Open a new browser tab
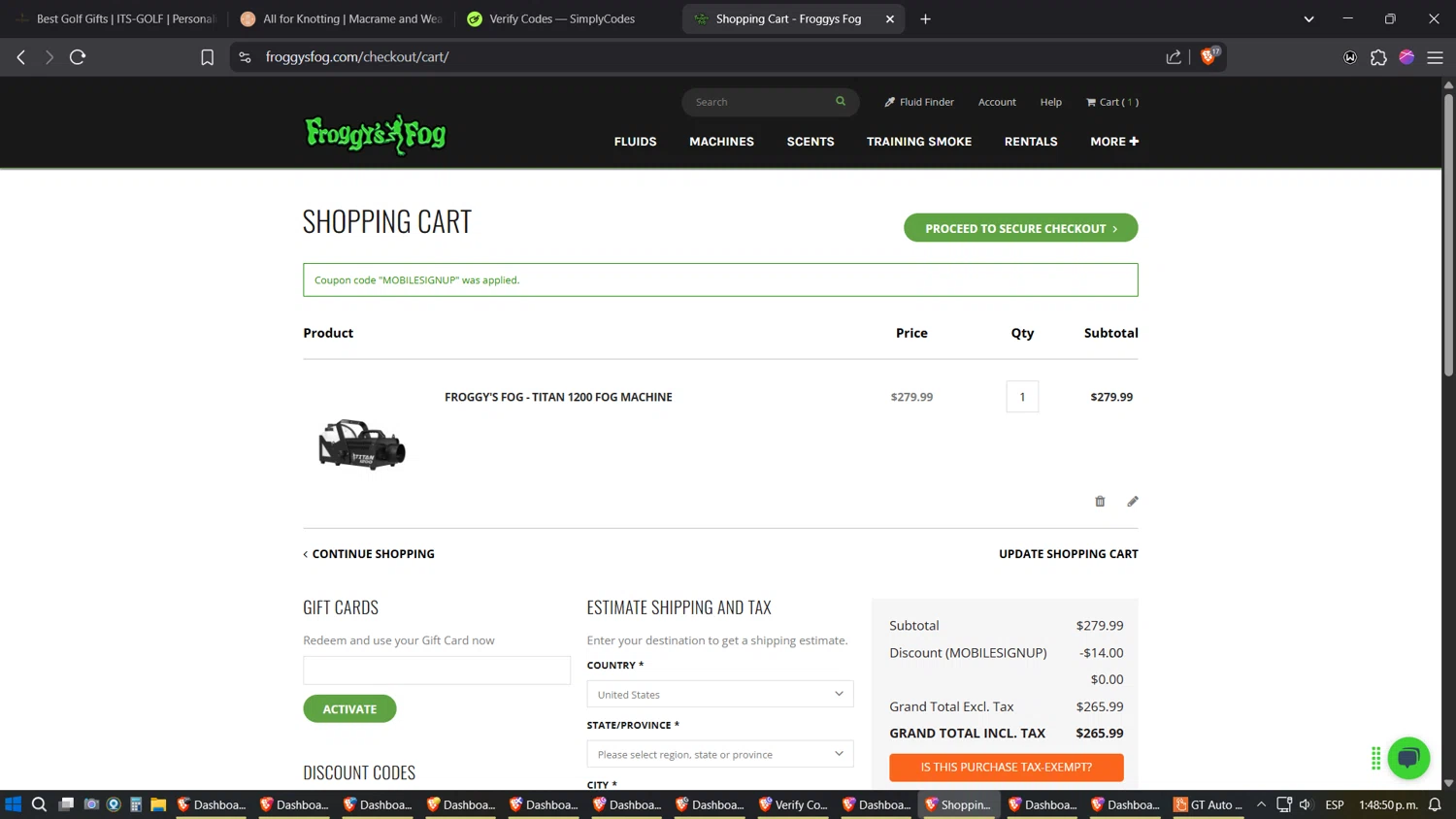Viewport: 1456px width, 819px height. coord(925,18)
